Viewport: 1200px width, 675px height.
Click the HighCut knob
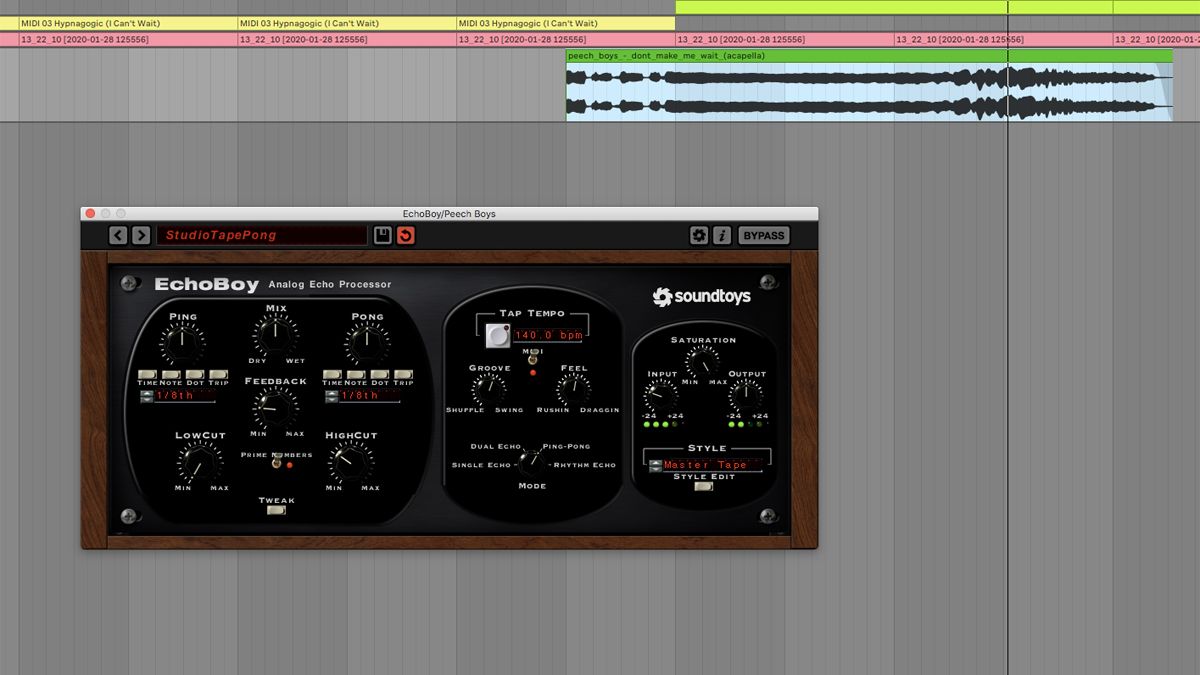[x=350, y=463]
